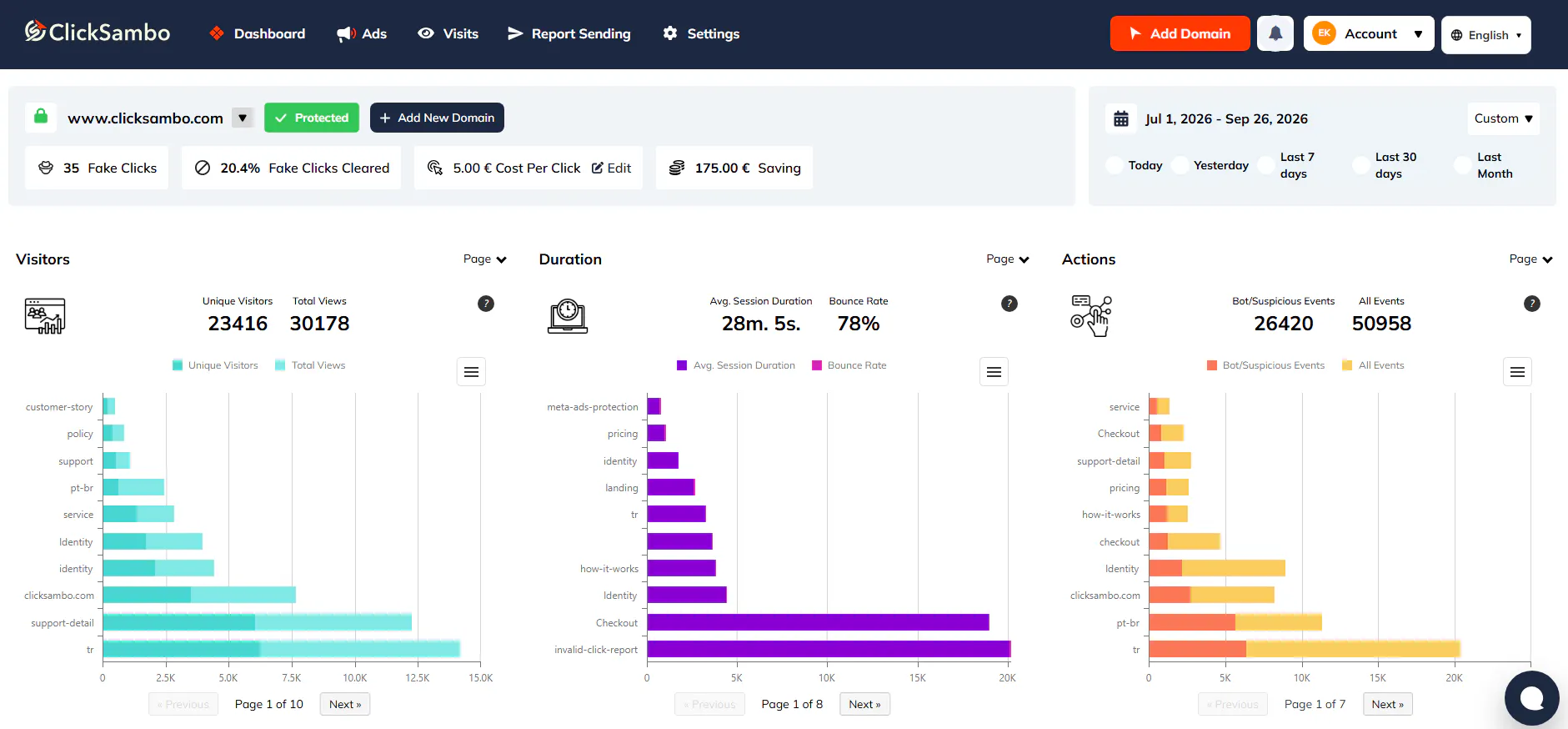Viewport: 1568px width, 729px height.
Task: Click the ClickSambo logo
Action: coord(98,33)
